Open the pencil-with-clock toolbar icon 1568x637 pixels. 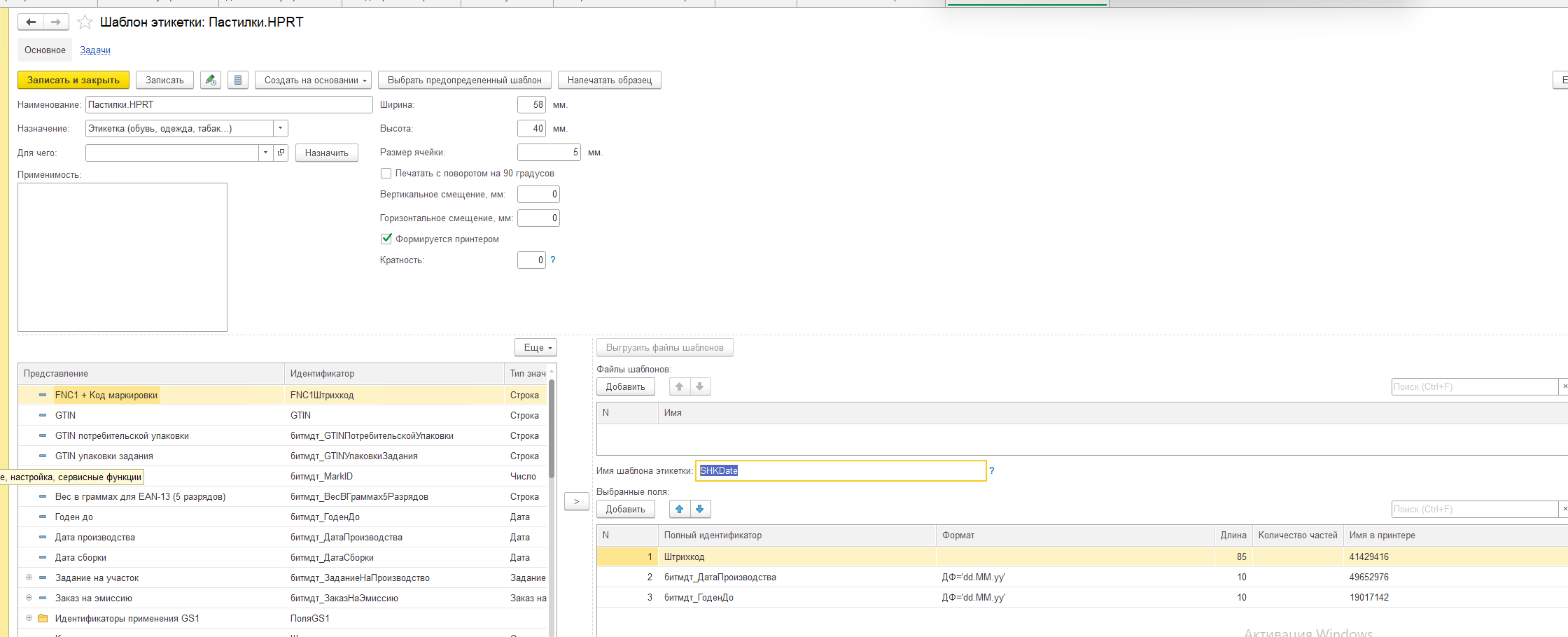pos(211,80)
